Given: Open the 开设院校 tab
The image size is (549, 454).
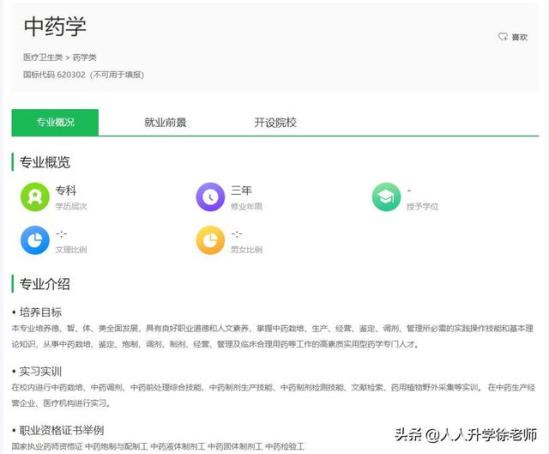Looking at the screenshot, I should (275, 122).
